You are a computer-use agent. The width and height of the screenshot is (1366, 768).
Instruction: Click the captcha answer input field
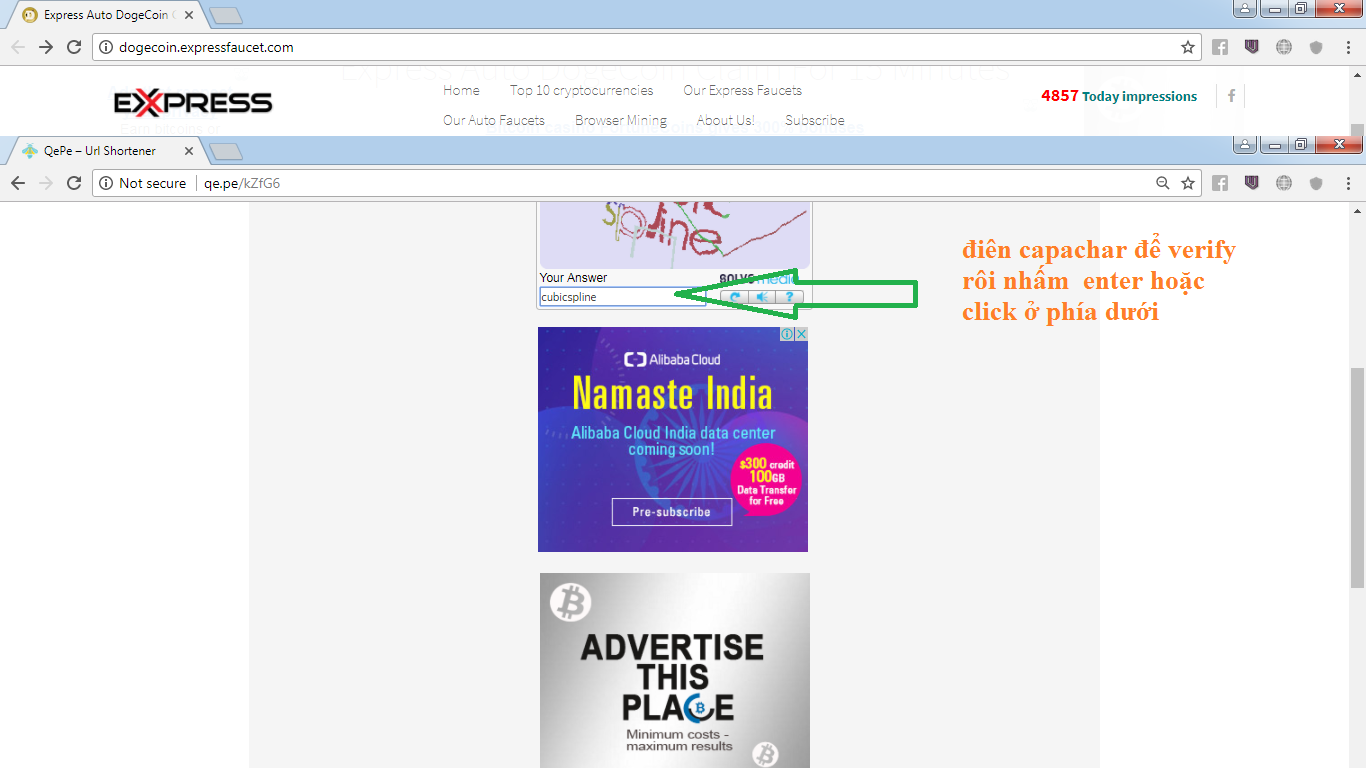click(x=622, y=297)
